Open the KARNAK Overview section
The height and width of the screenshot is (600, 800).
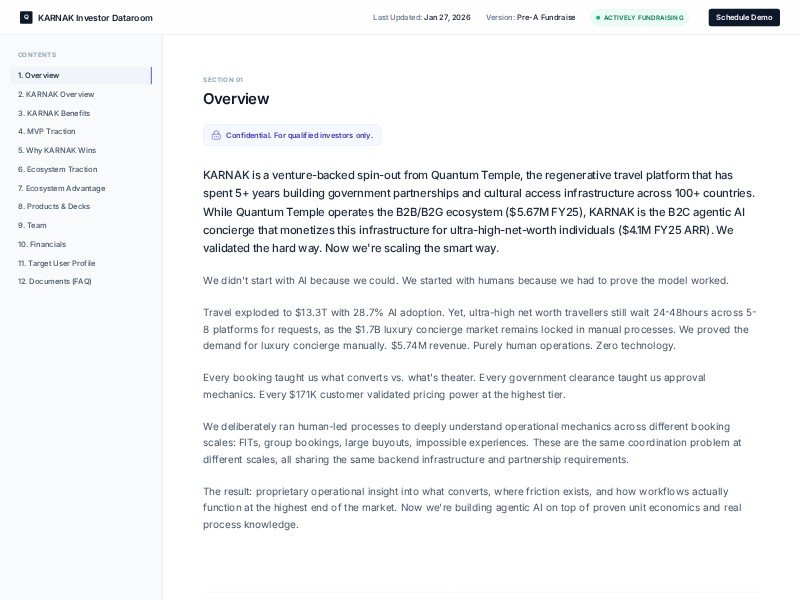pos(56,94)
